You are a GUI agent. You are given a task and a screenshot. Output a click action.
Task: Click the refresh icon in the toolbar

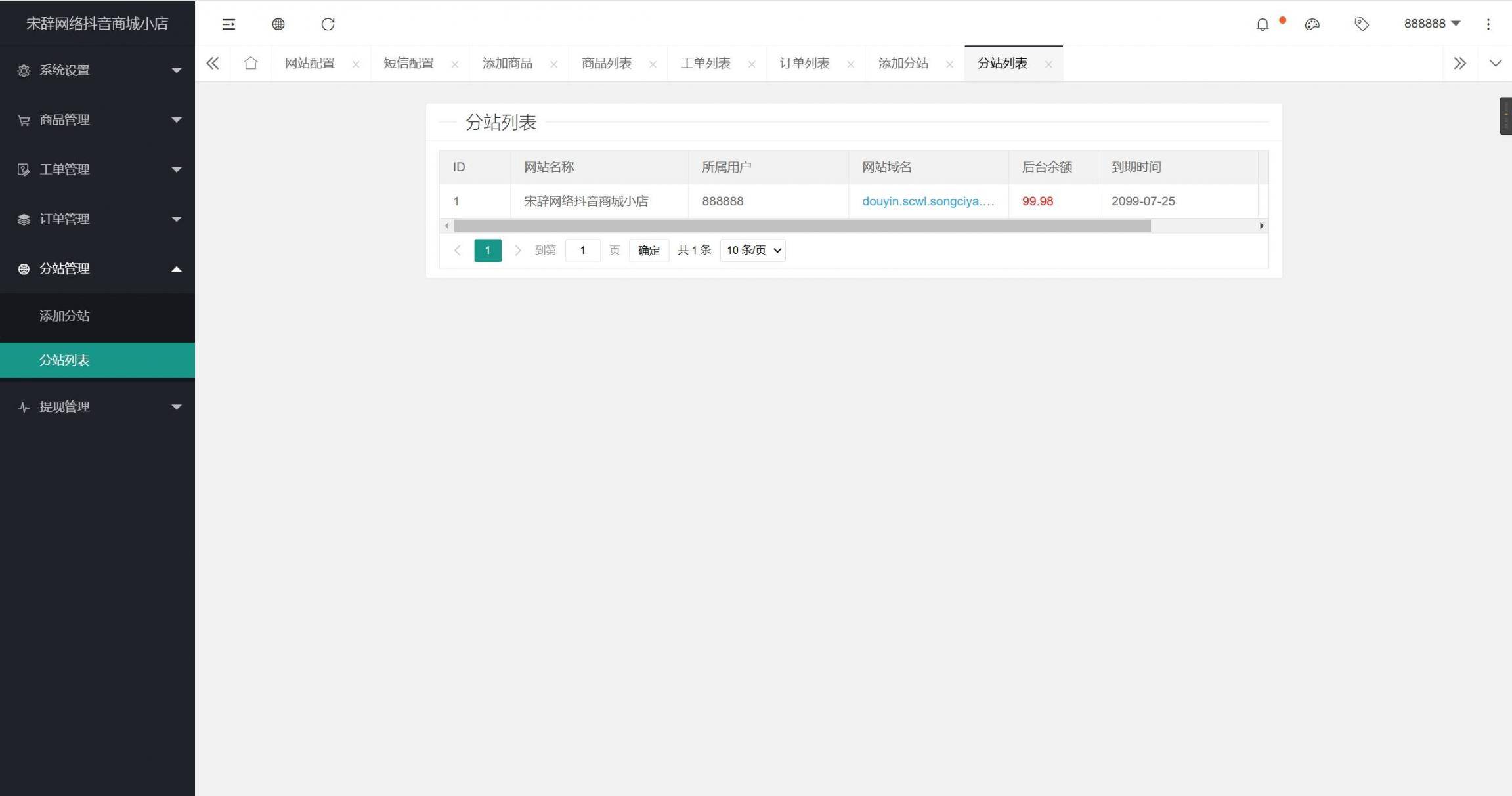pyautogui.click(x=328, y=24)
